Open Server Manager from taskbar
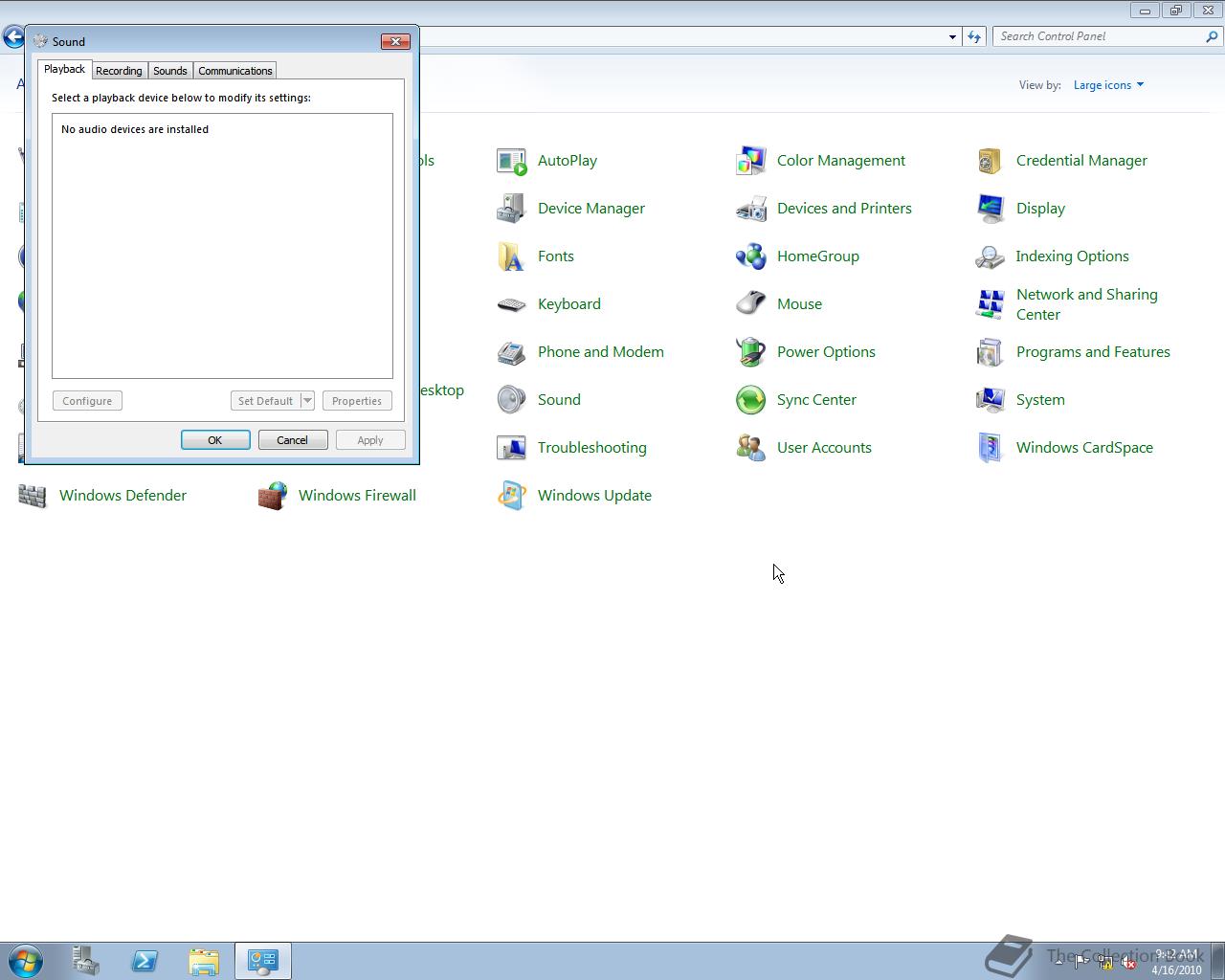The width and height of the screenshot is (1225, 980). click(x=85, y=961)
